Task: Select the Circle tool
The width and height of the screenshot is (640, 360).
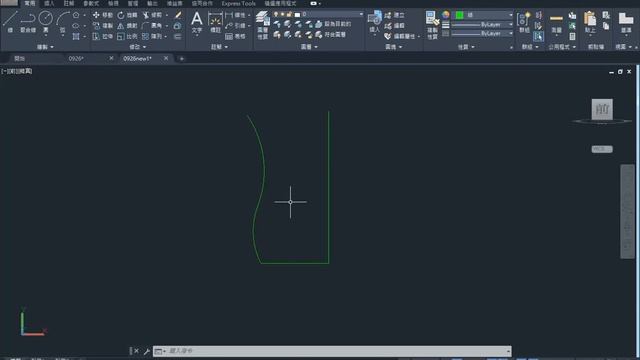Action: coord(45,21)
